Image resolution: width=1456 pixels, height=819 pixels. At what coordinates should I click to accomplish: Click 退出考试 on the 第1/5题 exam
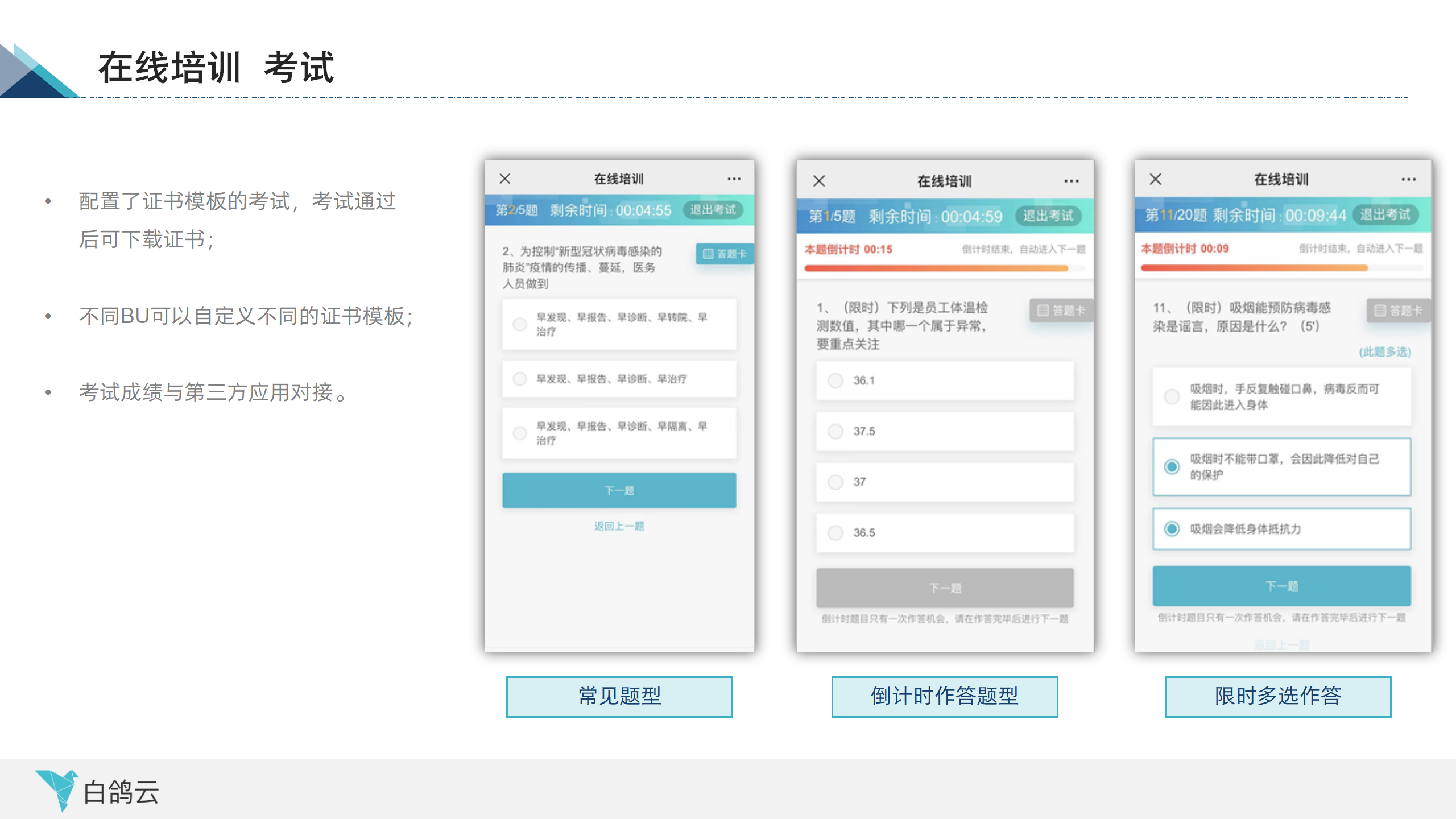point(1048,216)
